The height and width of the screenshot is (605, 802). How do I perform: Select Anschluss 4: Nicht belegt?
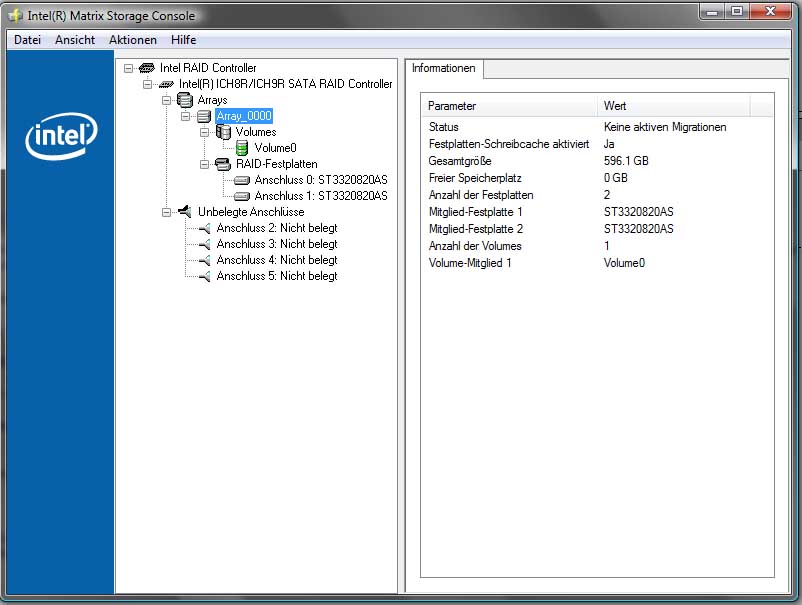(x=277, y=260)
